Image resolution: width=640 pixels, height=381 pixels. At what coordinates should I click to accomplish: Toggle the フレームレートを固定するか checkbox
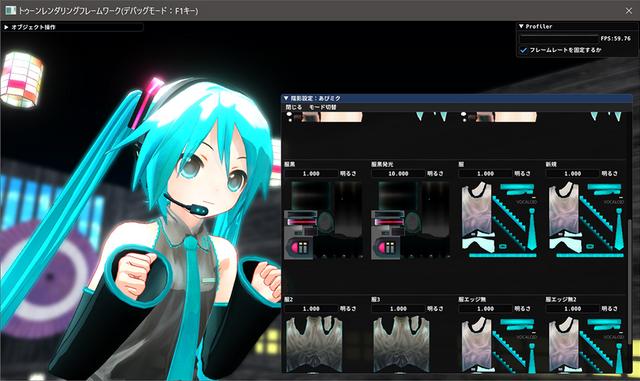coord(523,50)
